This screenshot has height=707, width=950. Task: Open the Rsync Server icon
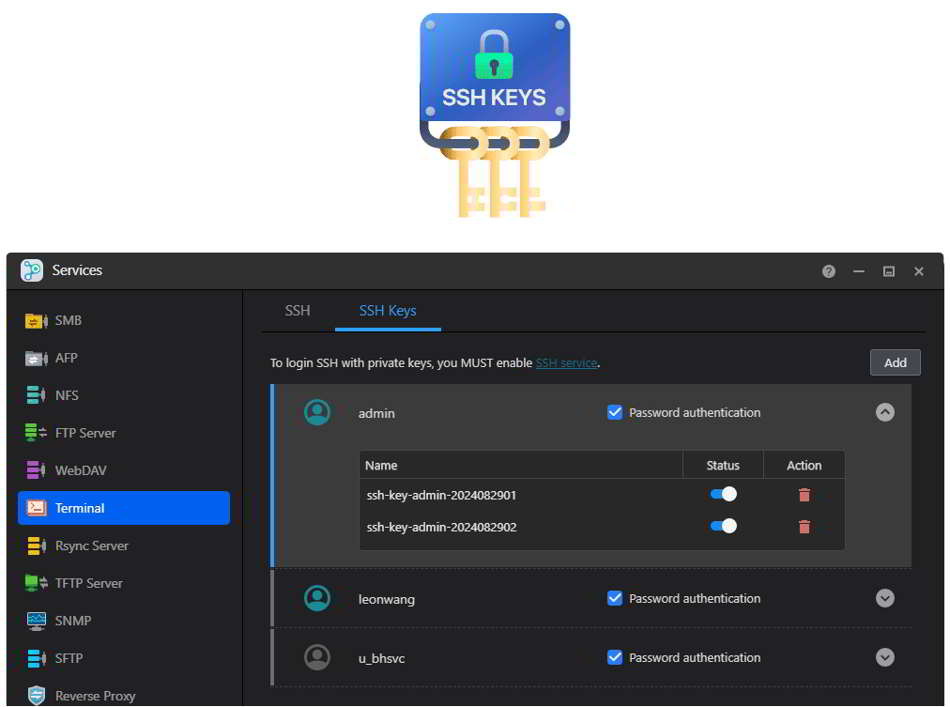coord(36,545)
